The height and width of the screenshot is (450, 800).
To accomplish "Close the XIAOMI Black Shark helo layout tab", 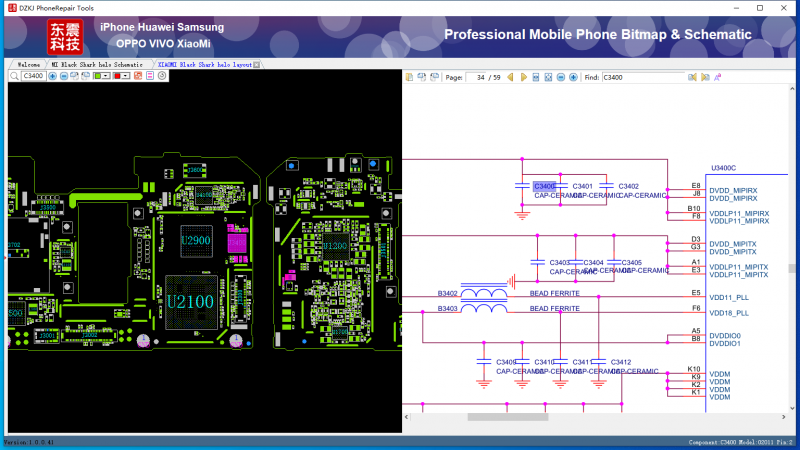I will pos(257,64).
